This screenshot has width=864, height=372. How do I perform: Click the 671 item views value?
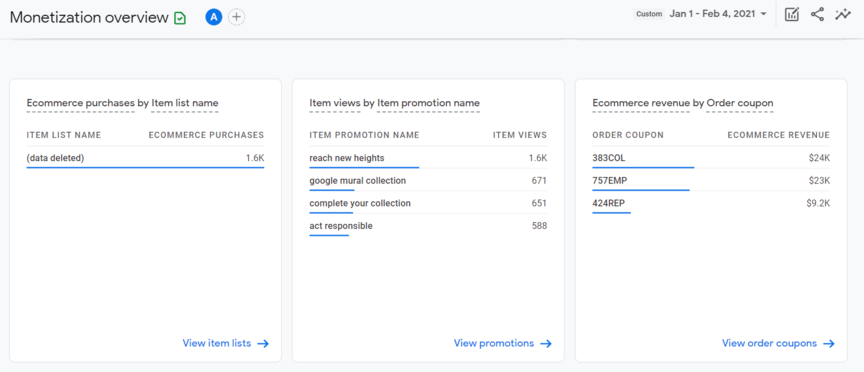539,181
